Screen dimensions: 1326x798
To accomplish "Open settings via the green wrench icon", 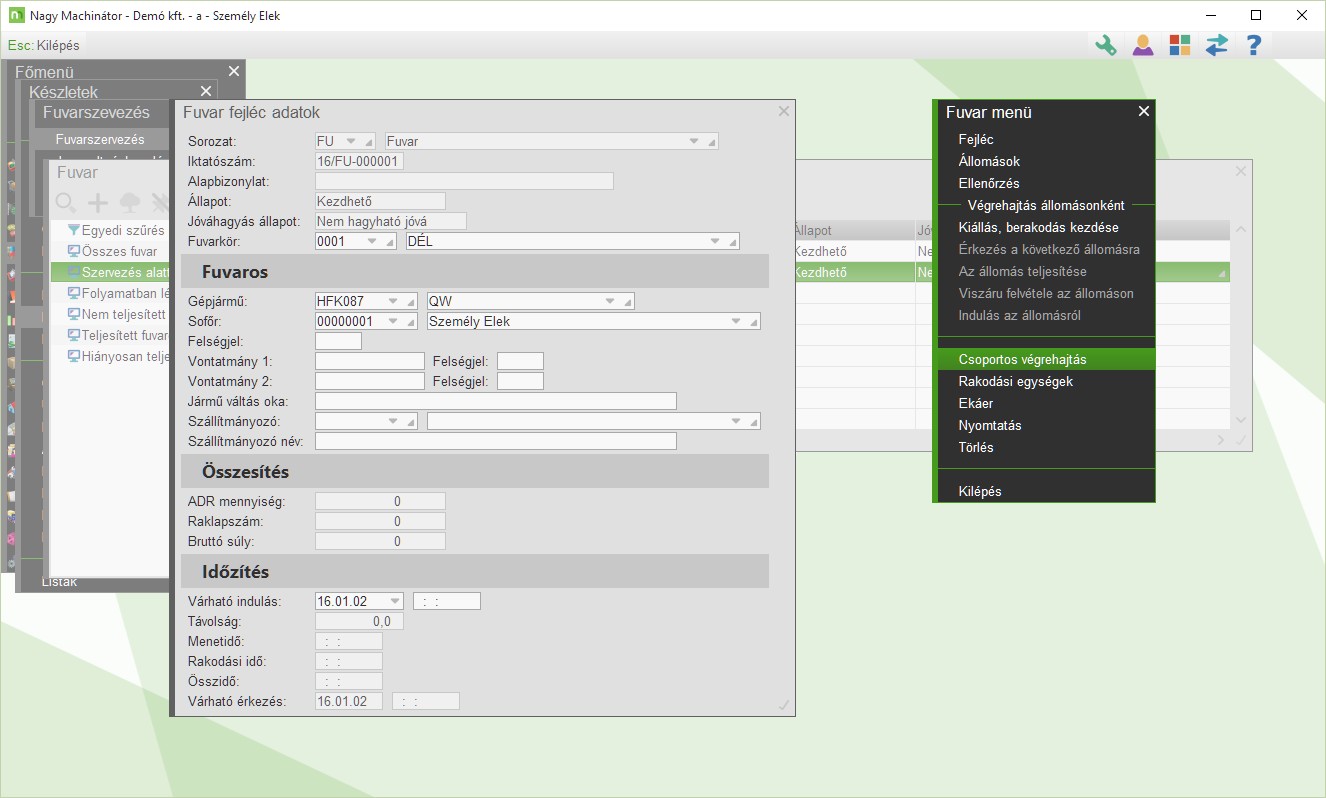I will (x=1105, y=45).
